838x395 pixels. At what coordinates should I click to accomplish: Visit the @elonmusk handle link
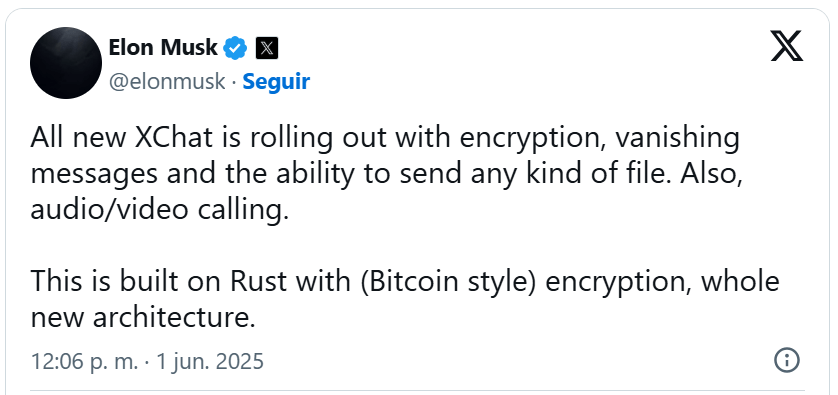(x=167, y=82)
